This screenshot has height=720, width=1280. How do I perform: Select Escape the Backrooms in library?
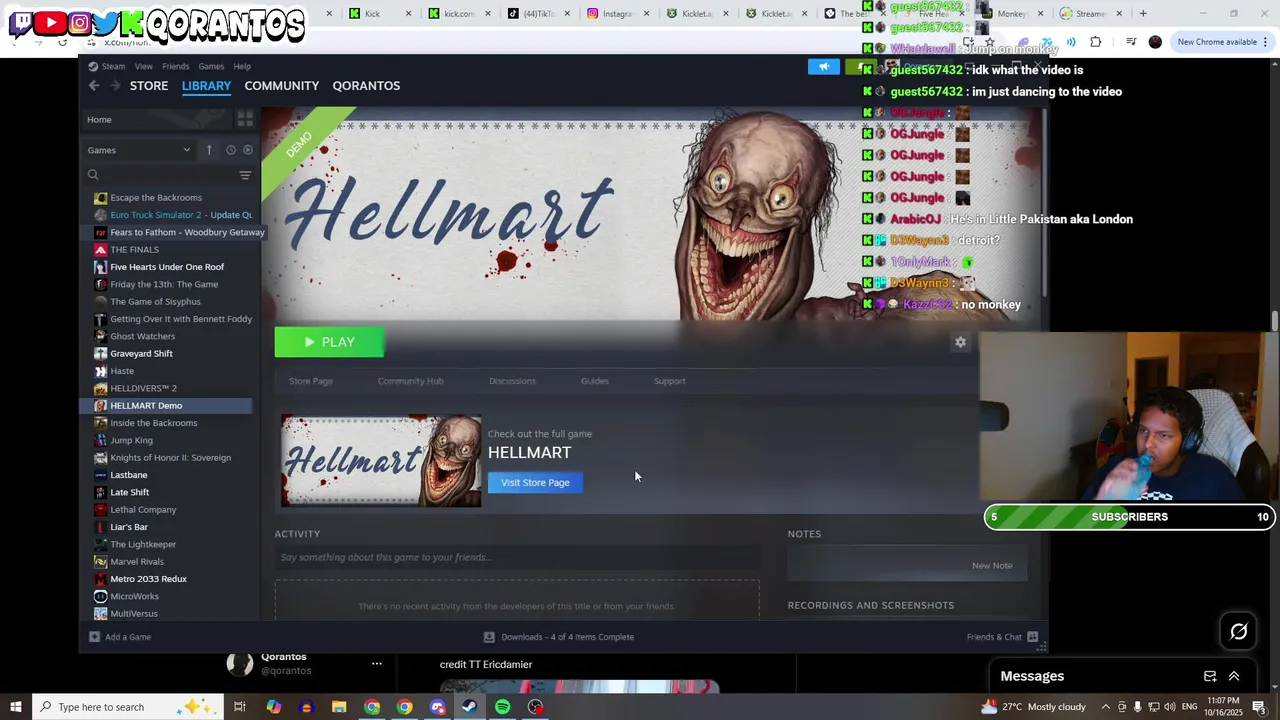(156, 198)
